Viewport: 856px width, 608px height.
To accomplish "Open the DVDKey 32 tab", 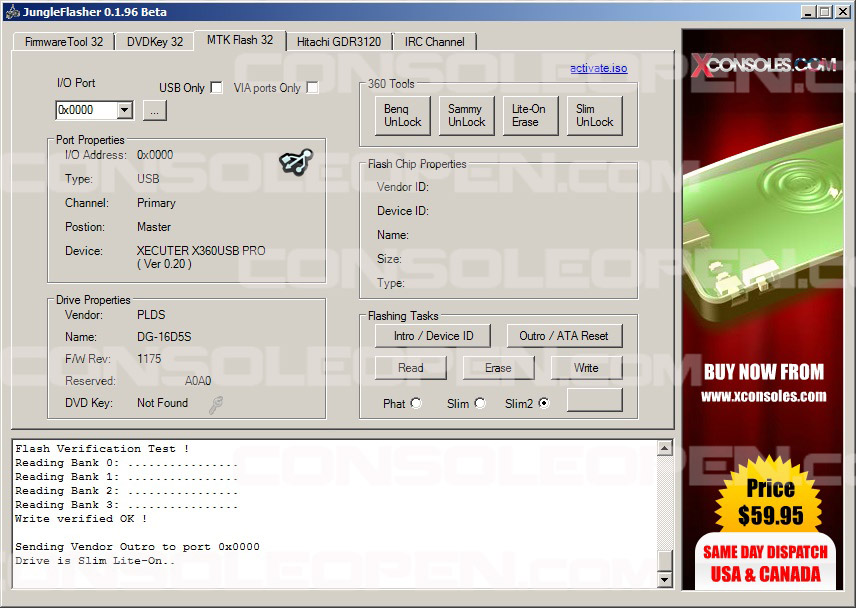I will (x=155, y=42).
